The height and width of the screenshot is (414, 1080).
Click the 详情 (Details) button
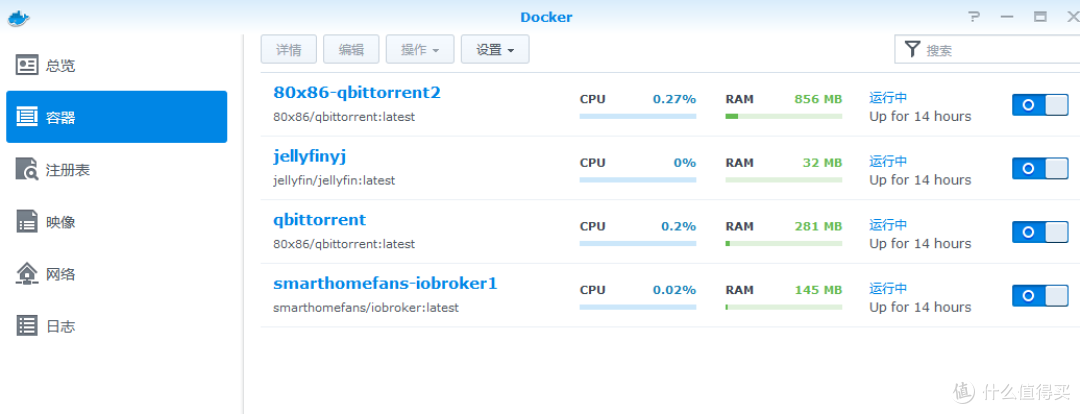pos(289,50)
